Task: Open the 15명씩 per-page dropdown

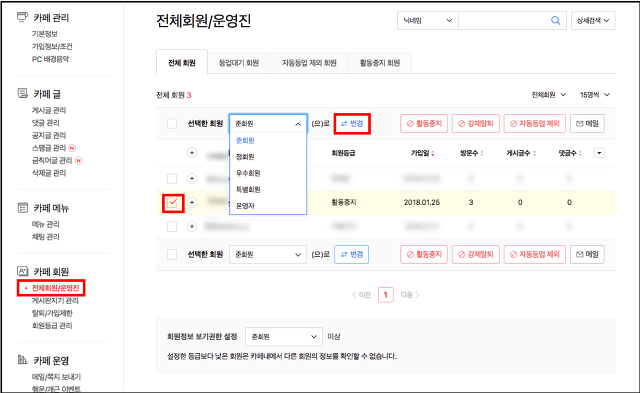Action: click(595, 95)
